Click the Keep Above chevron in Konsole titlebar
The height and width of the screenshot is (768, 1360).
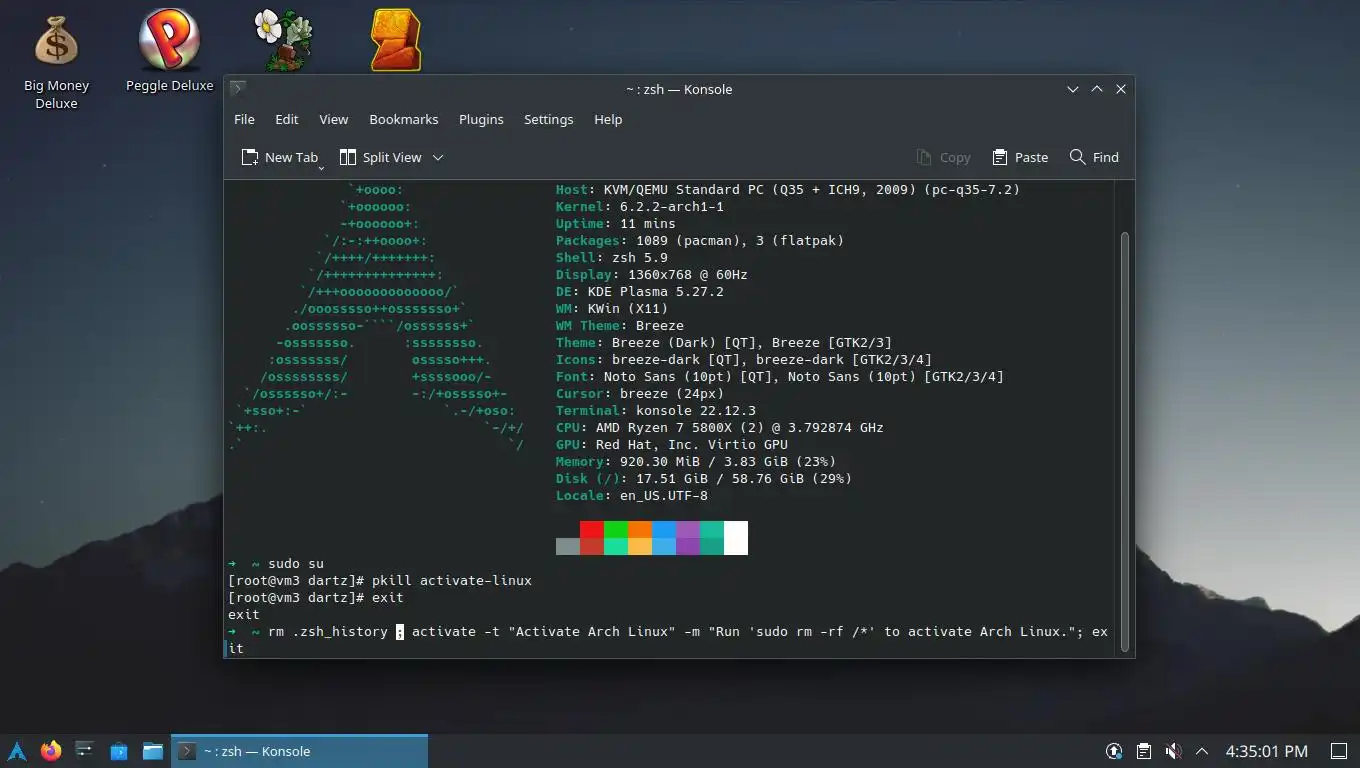1096,89
